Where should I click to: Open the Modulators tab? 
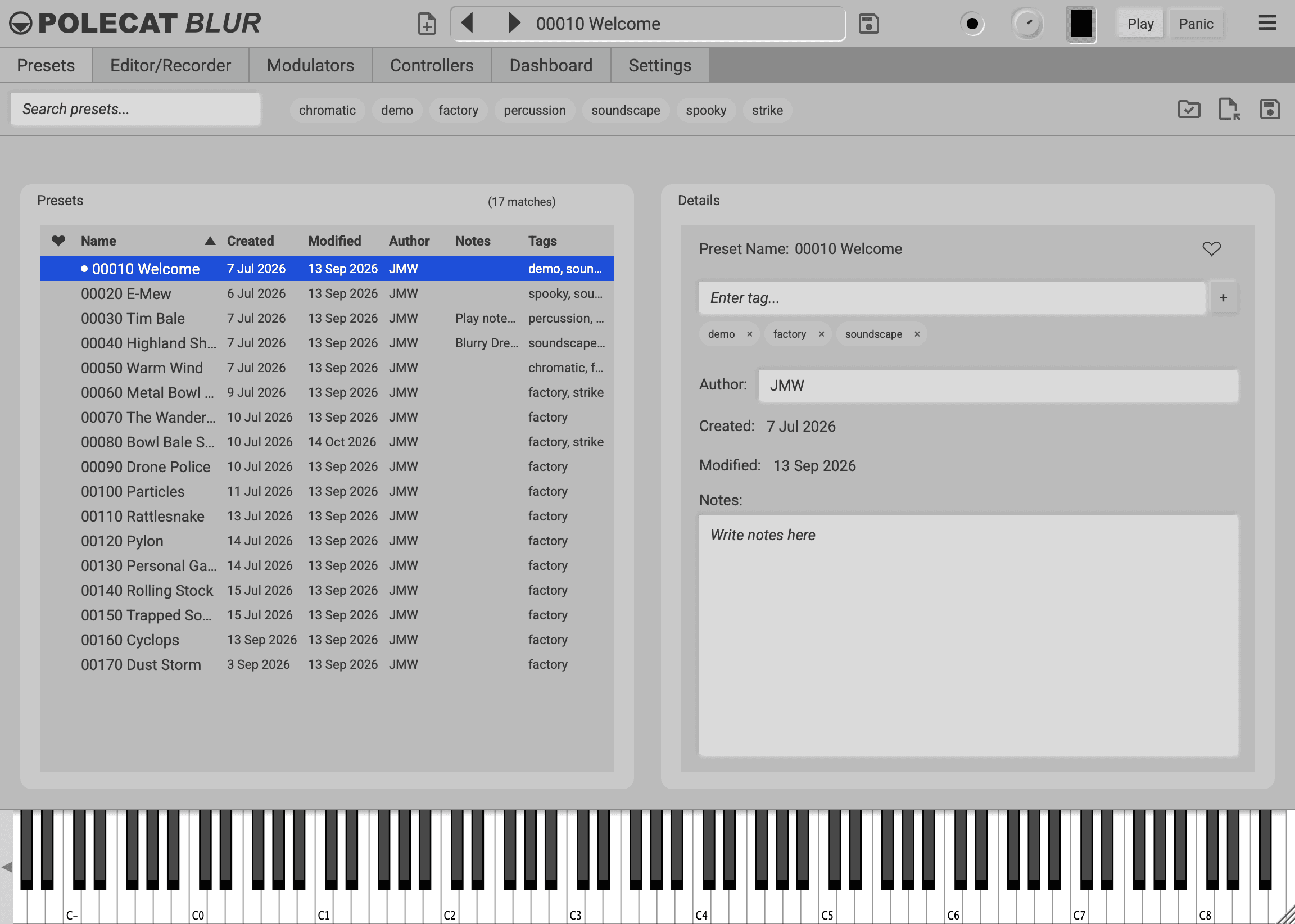coord(310,65)
